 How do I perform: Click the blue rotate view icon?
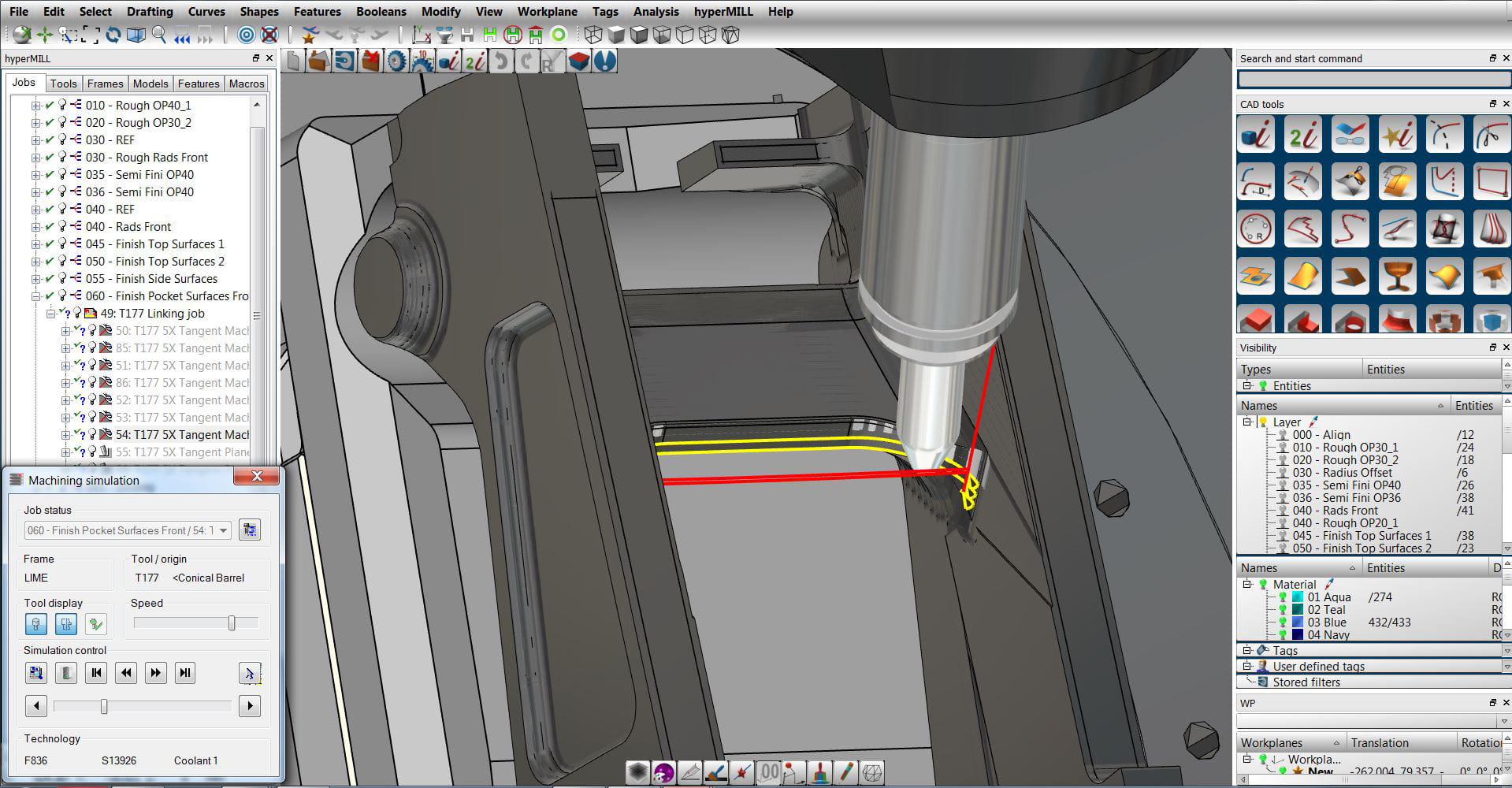(113, 35)
